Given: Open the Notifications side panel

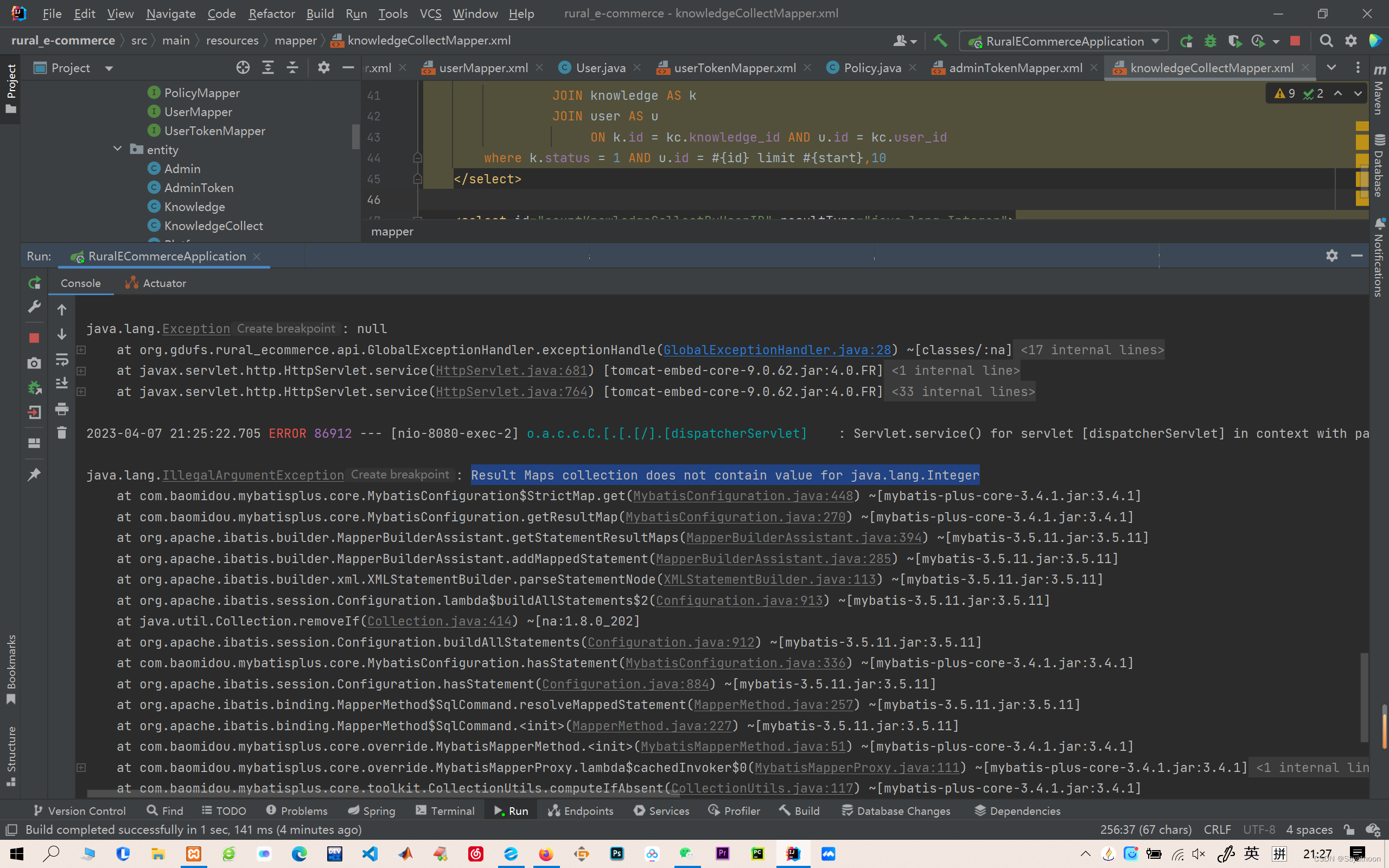Looking at the screenshot, I should [1379, 258].
